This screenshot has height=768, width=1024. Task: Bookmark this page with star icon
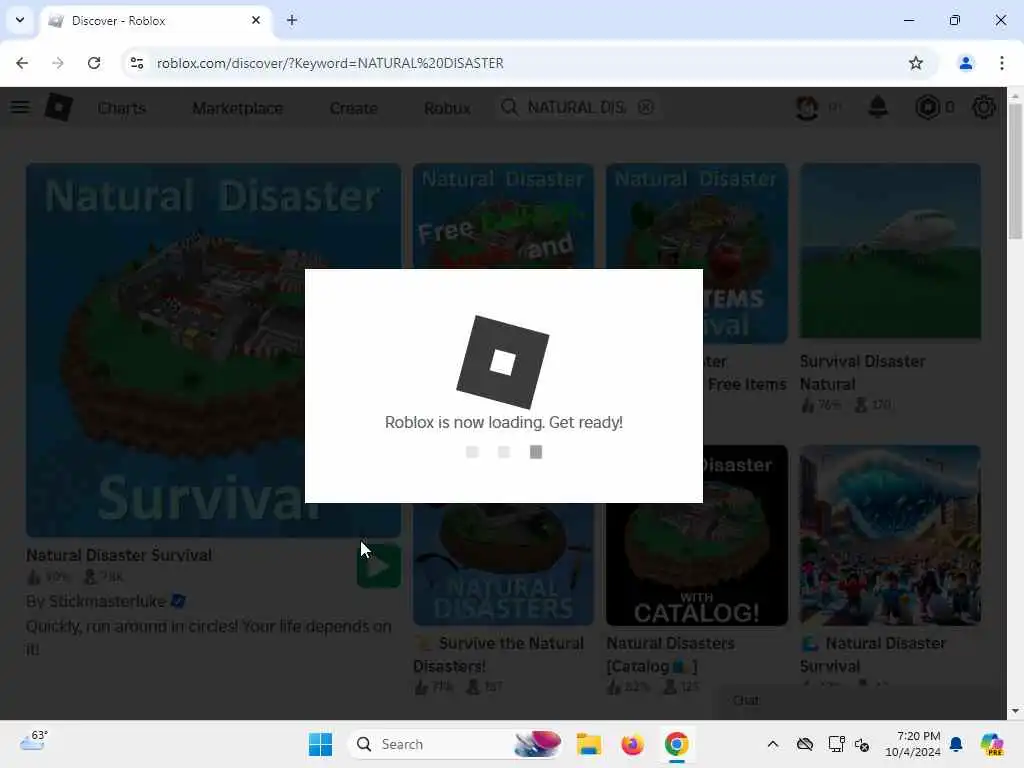coord(916,63)
